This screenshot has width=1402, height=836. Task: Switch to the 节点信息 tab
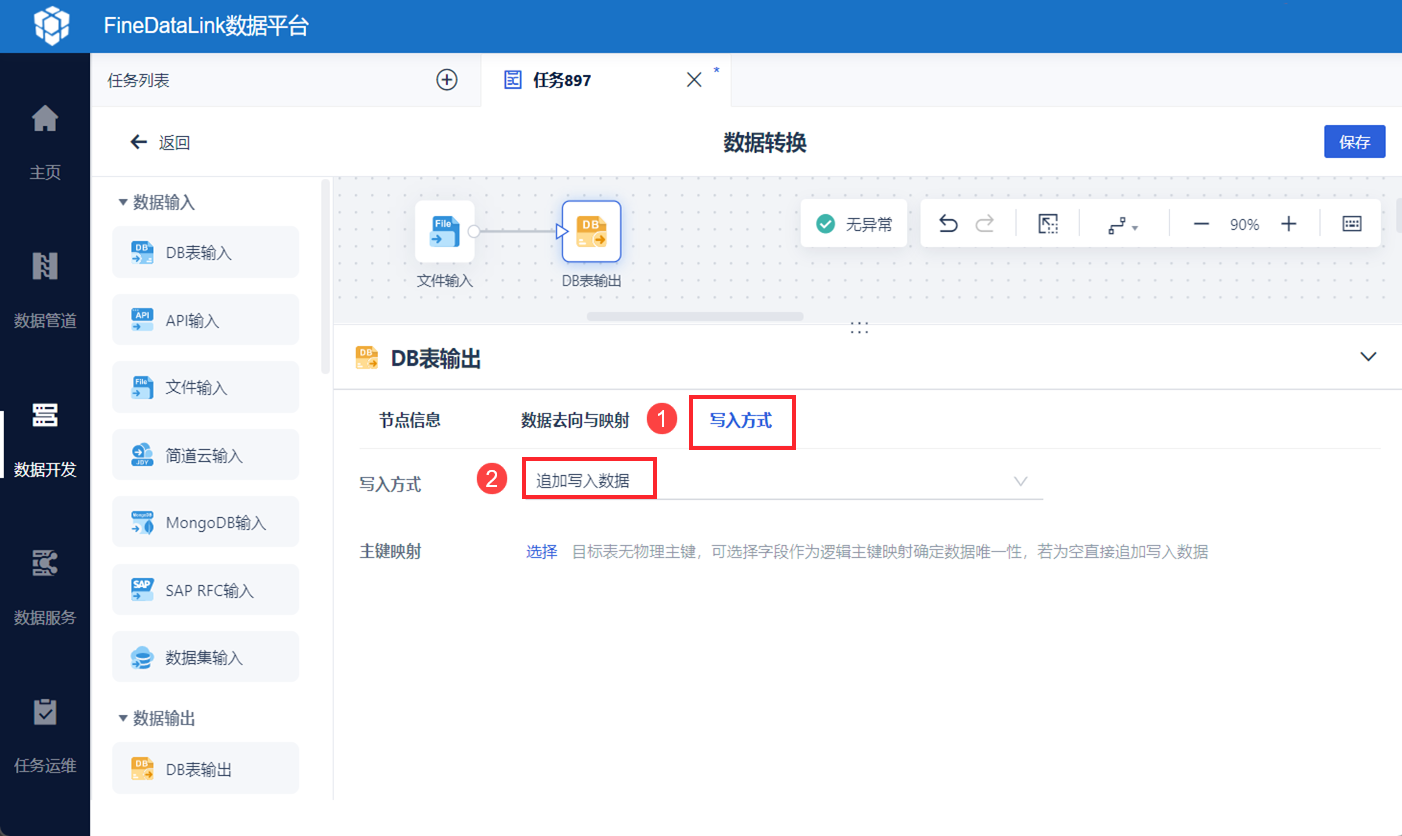coord(410,420)
